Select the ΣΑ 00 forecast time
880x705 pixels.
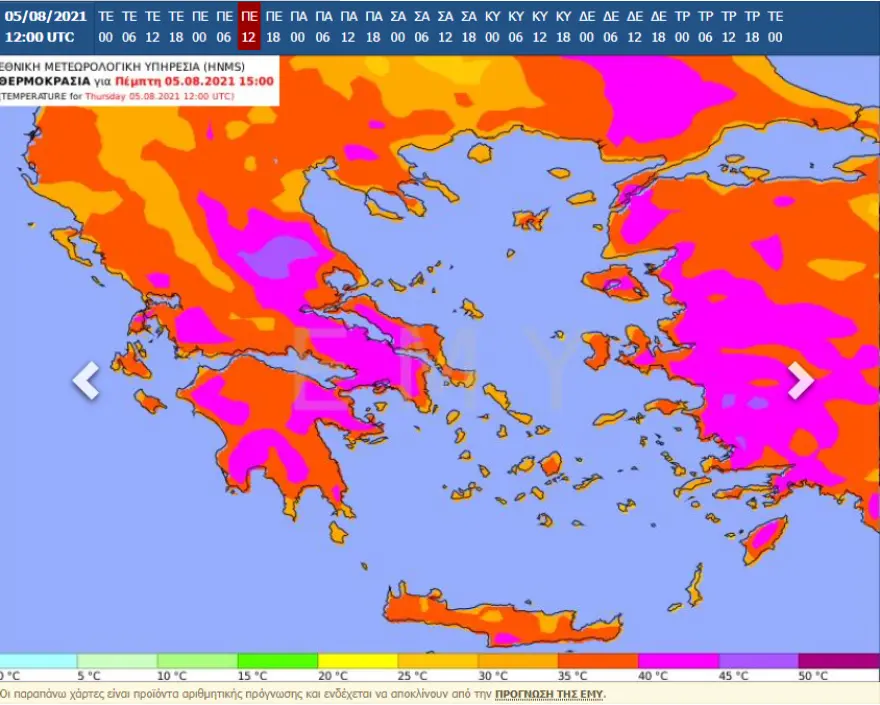click(x=398, y=27)
